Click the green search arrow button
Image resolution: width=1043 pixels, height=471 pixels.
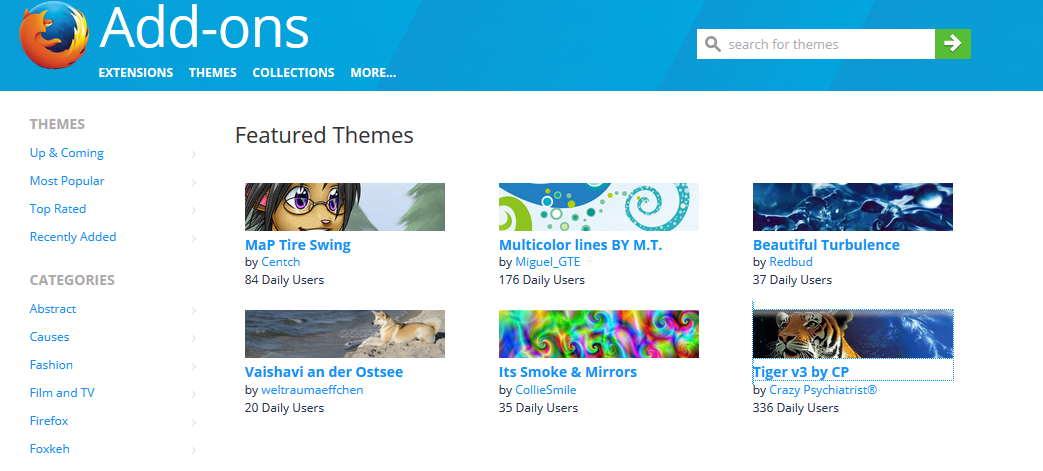click(x=953, y=44)
